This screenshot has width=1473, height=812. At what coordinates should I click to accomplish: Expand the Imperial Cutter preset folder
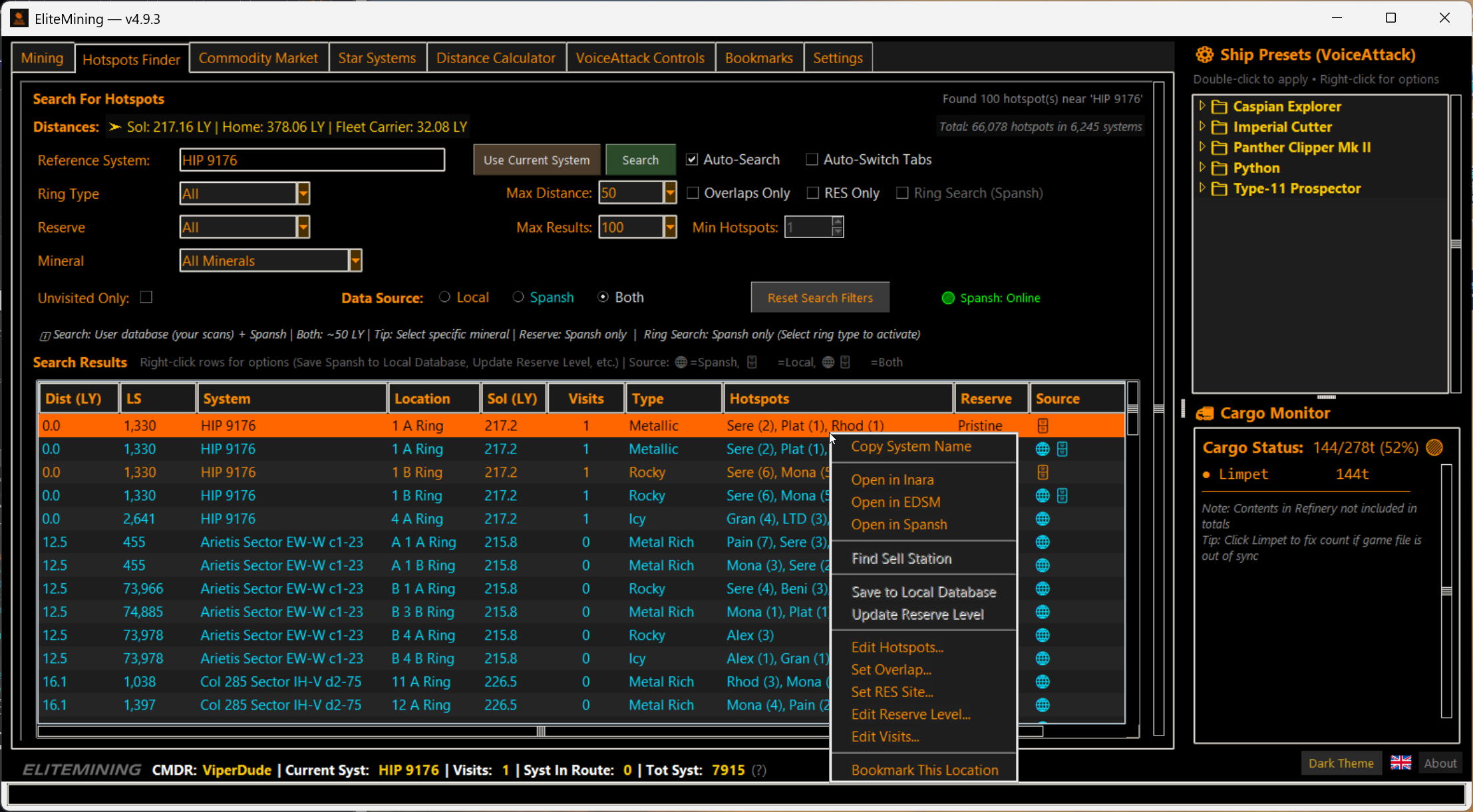pyautogui.click(x=1202, y=126)
